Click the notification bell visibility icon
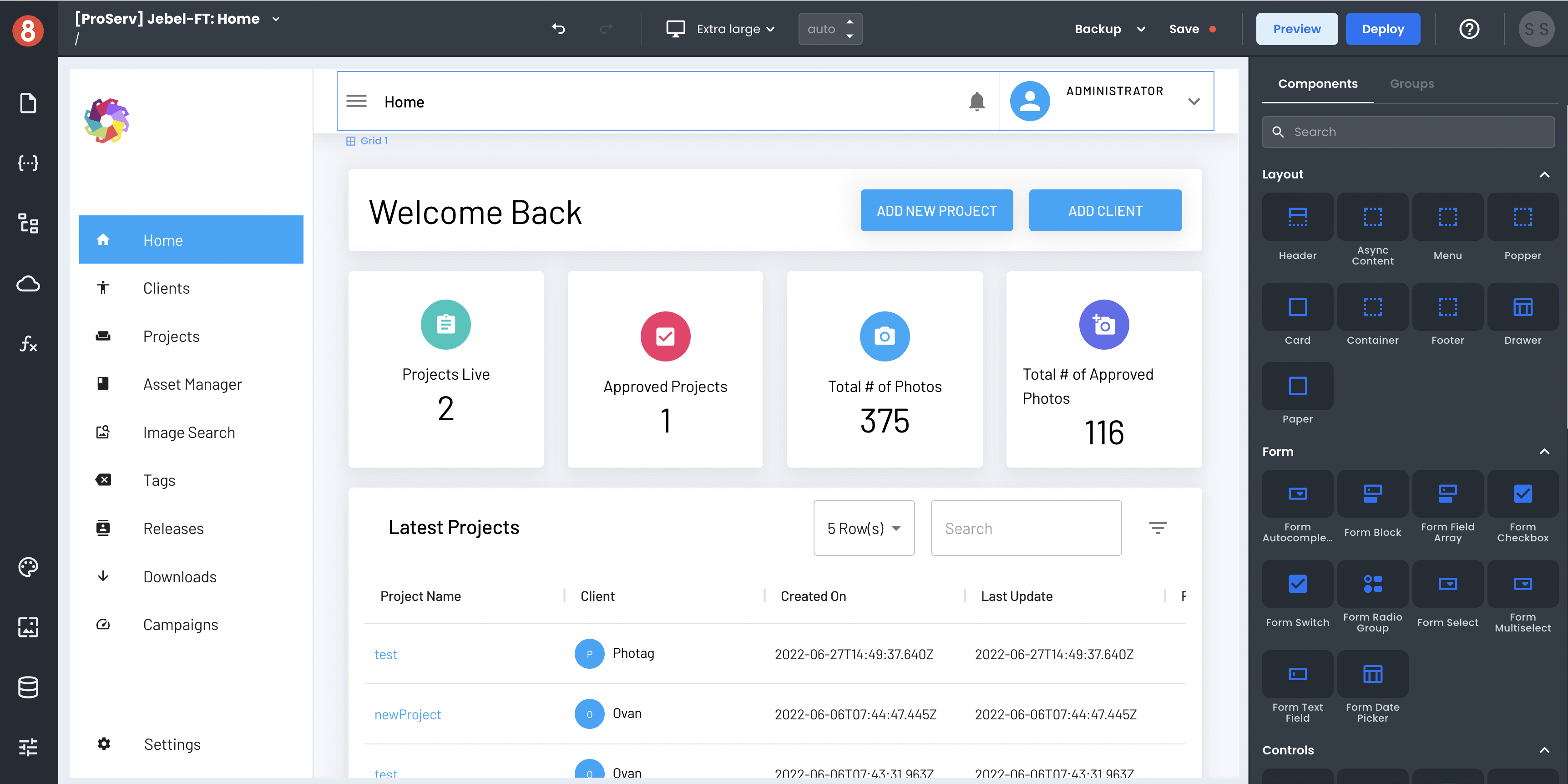This screenshot has height=784, width=1568. pos(977,102)
